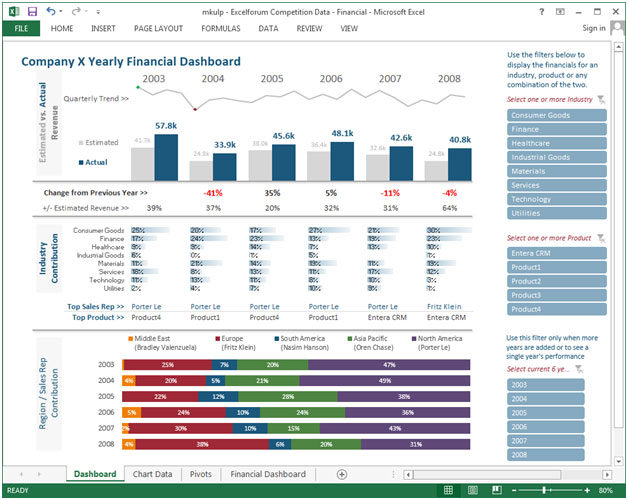
Task: Open the FORMULAS tab
Action: pos(221,28)
